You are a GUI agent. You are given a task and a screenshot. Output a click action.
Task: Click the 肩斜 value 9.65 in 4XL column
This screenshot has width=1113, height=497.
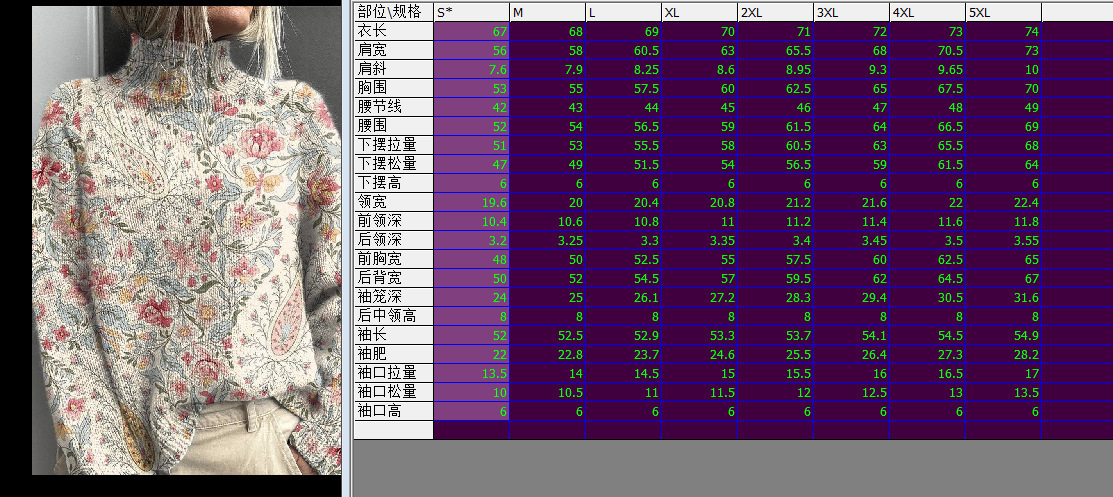tap(928, 70)
